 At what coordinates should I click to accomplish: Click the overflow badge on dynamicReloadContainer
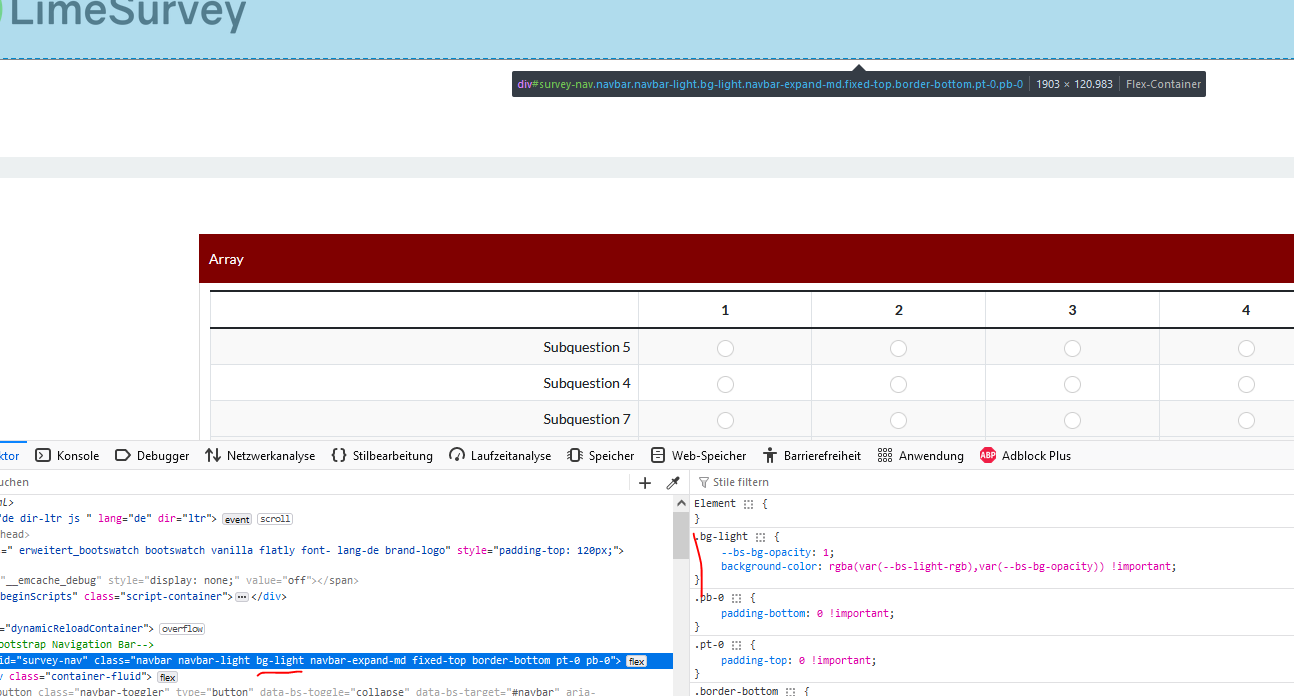coord(182,629)
